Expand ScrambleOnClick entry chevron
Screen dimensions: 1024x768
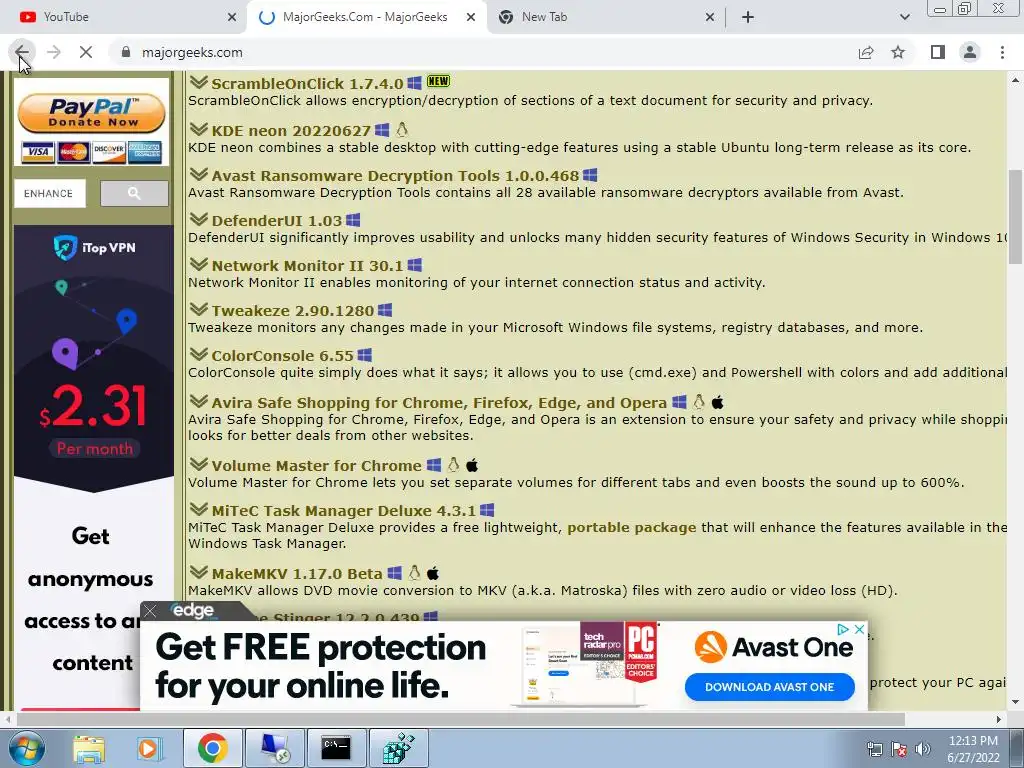click(x=199, y=82)
